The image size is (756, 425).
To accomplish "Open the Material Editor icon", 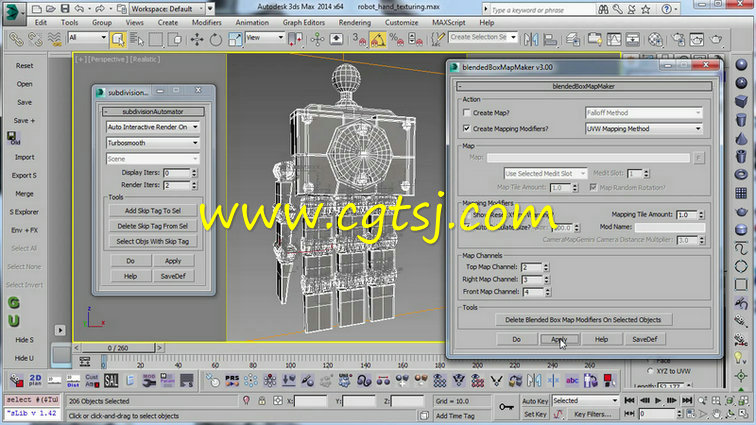I will (x=655, y=39).
